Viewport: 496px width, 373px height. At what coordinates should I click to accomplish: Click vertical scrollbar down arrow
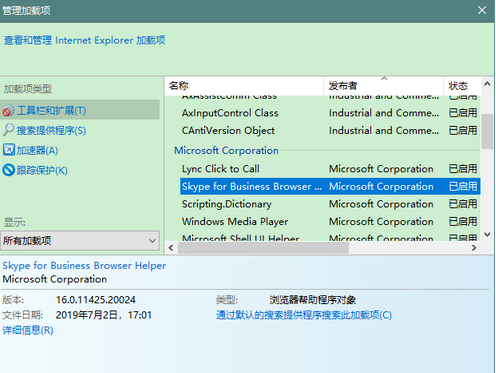click(x=487, y=234)
